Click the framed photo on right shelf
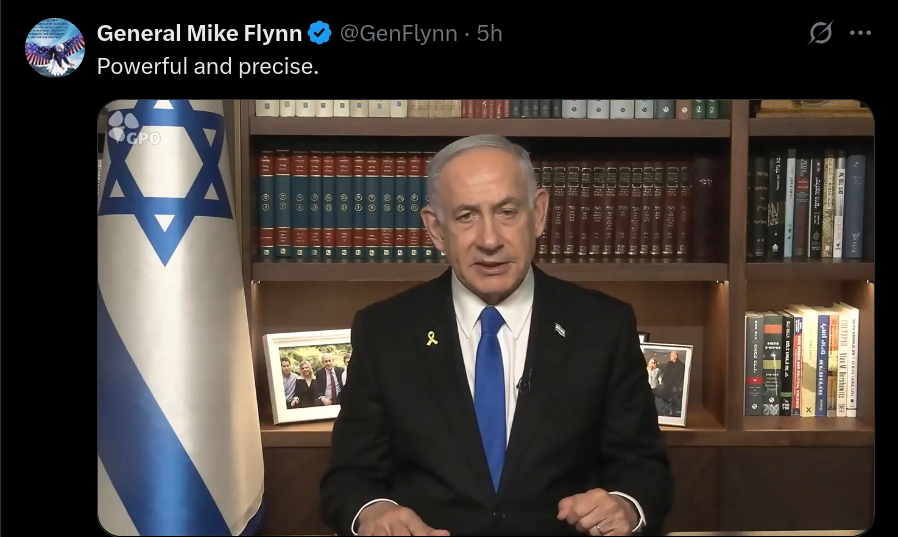The width and height of the screenshot is (898, 537). pos(665,383)
